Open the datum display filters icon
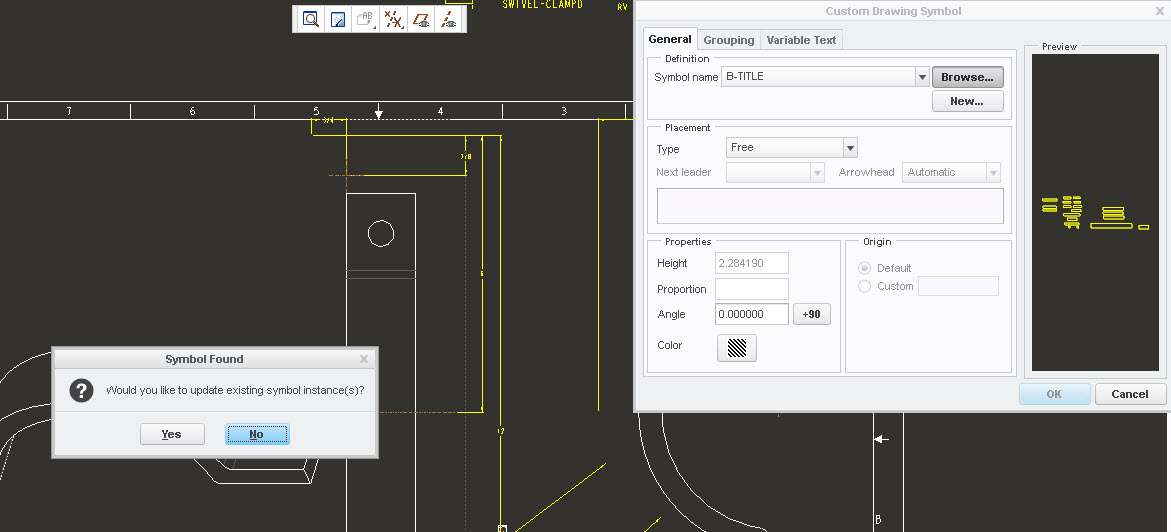1171x532 pixels. coord(393,19)
